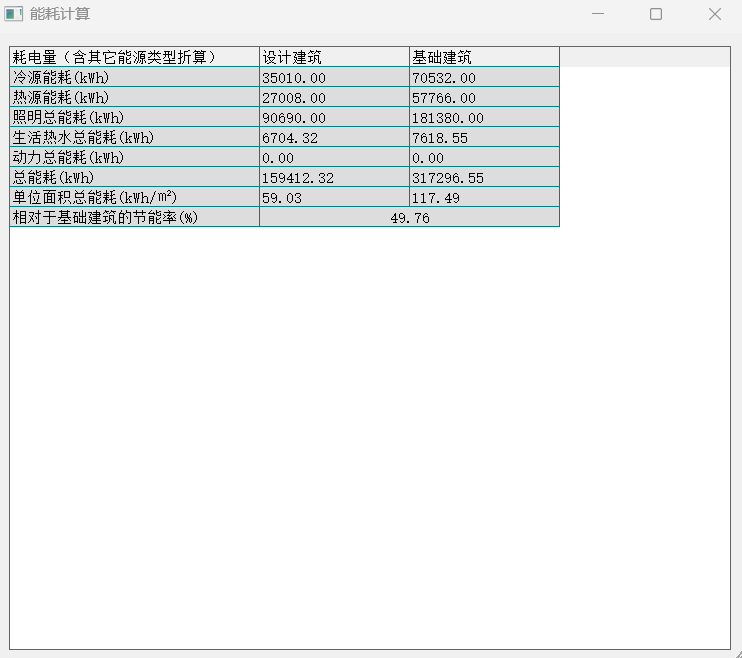Click the 耗电量 header cell

[x=134, y=57]
